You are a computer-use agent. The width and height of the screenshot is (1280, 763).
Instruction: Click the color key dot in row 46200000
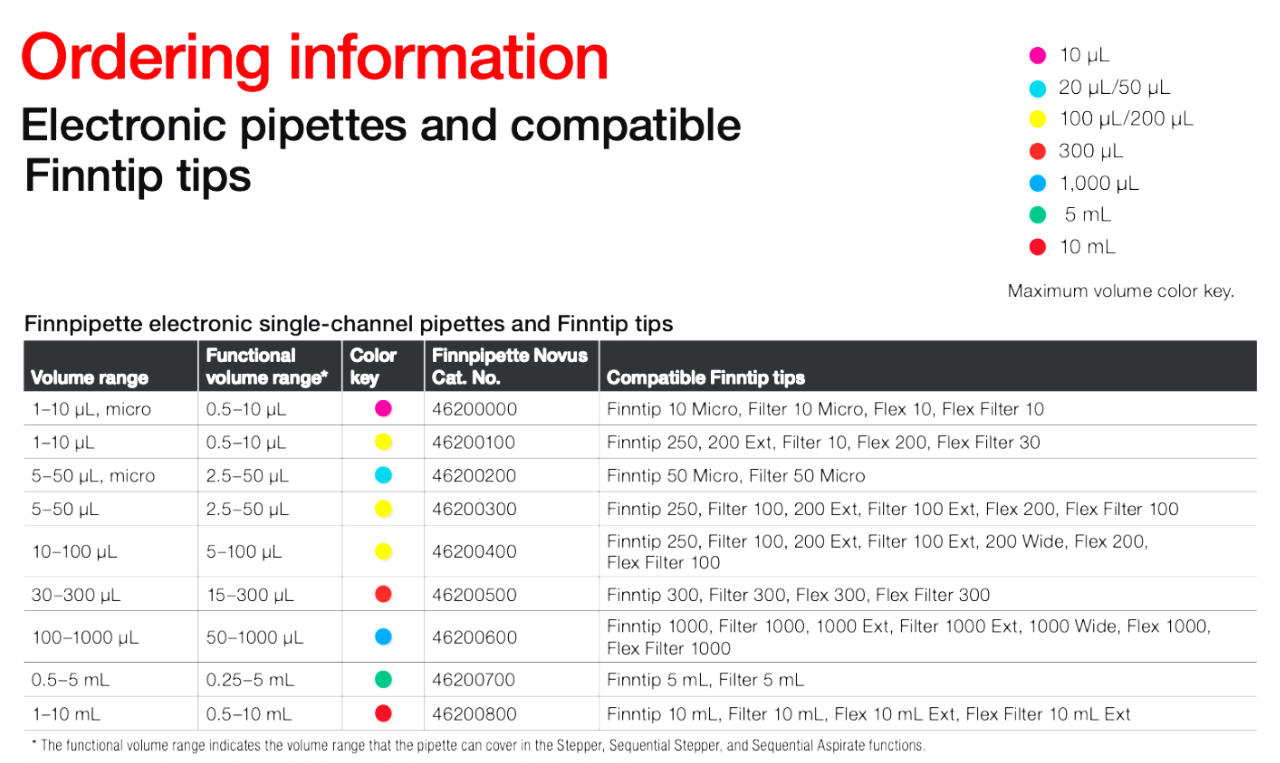point(382,408)
